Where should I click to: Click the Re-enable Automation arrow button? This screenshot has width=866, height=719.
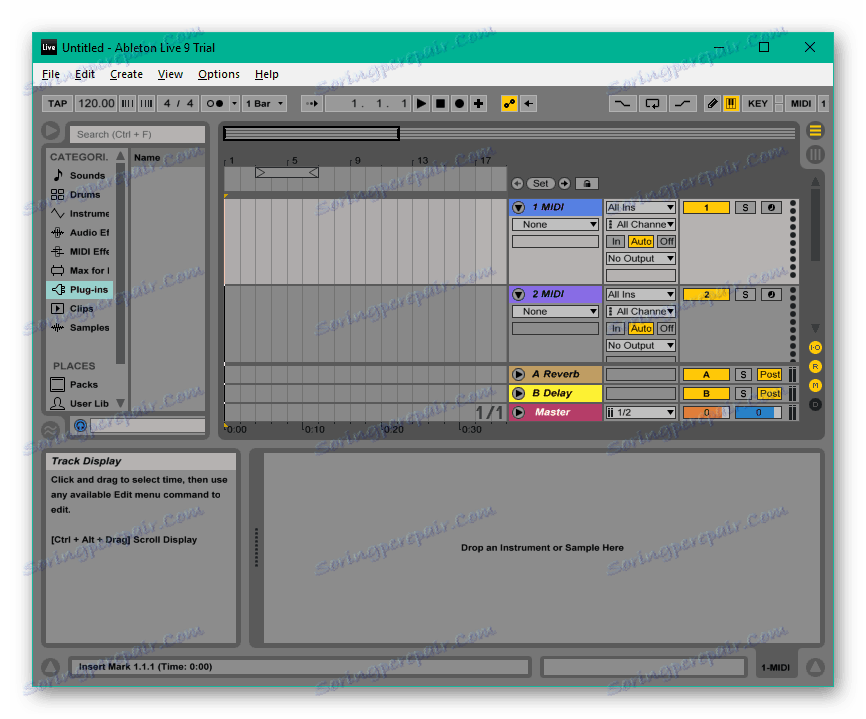point(529,103)
